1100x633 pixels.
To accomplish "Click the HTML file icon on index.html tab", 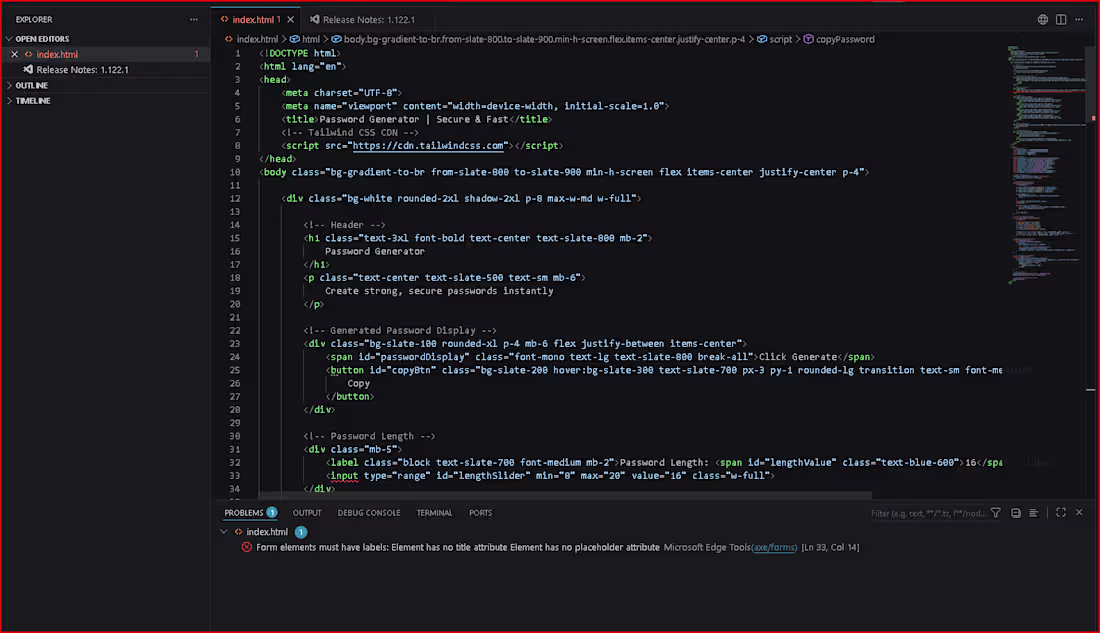I will [224, 20].
